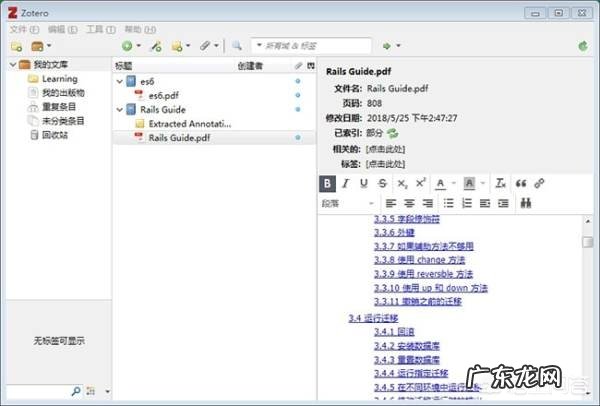Click the column picker icon in header
The width and height of the screenshot is (600, 406).
(x=311, y=66)
